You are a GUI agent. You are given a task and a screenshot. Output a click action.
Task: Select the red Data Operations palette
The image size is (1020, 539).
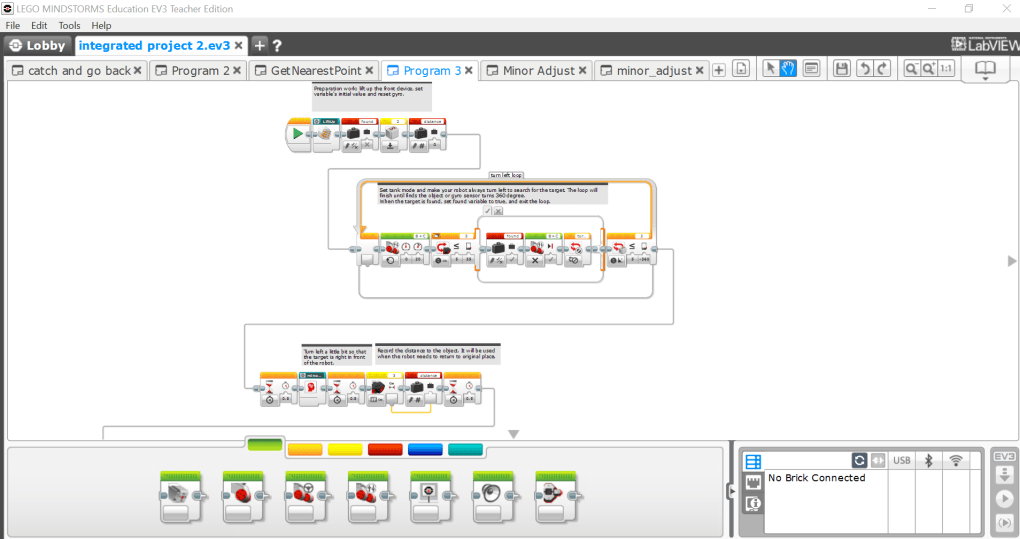(385, 449)
